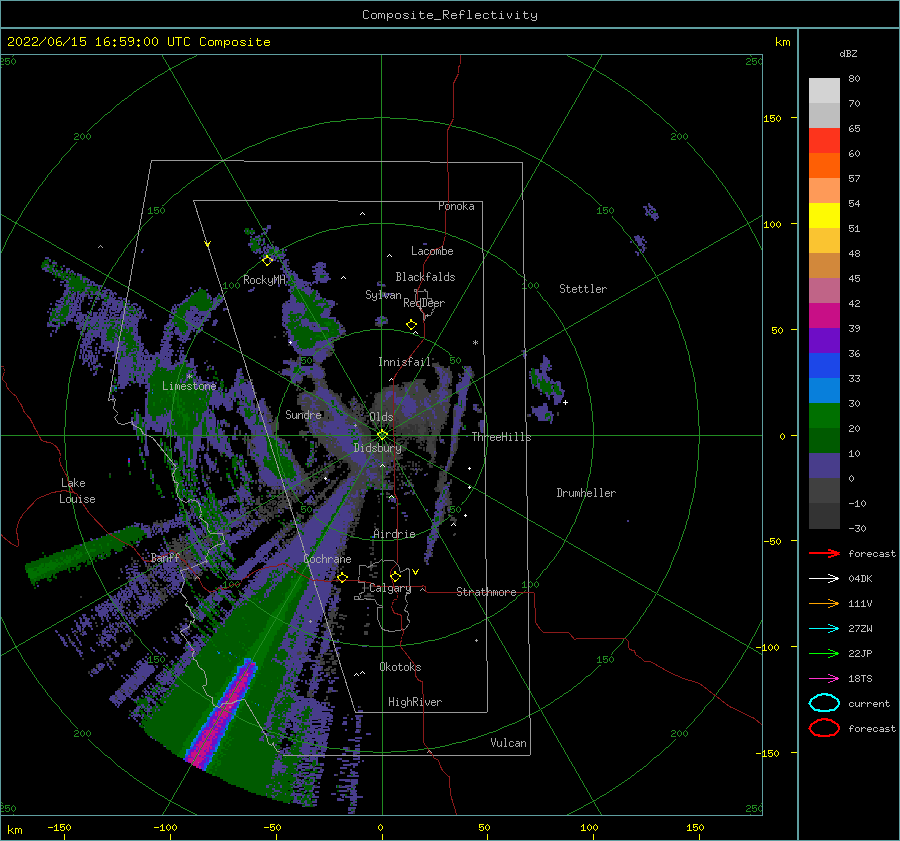This screenshot has height=841, width=900.
Task: Click the 33 dBZ blue color swatch
Action: click(824, 366)
